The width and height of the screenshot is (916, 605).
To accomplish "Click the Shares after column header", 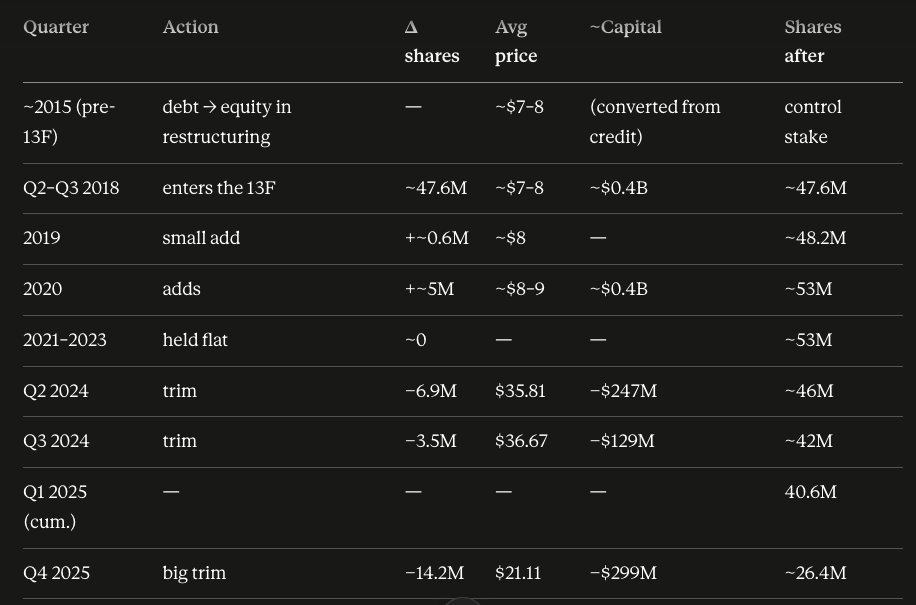I will [813, 41].
